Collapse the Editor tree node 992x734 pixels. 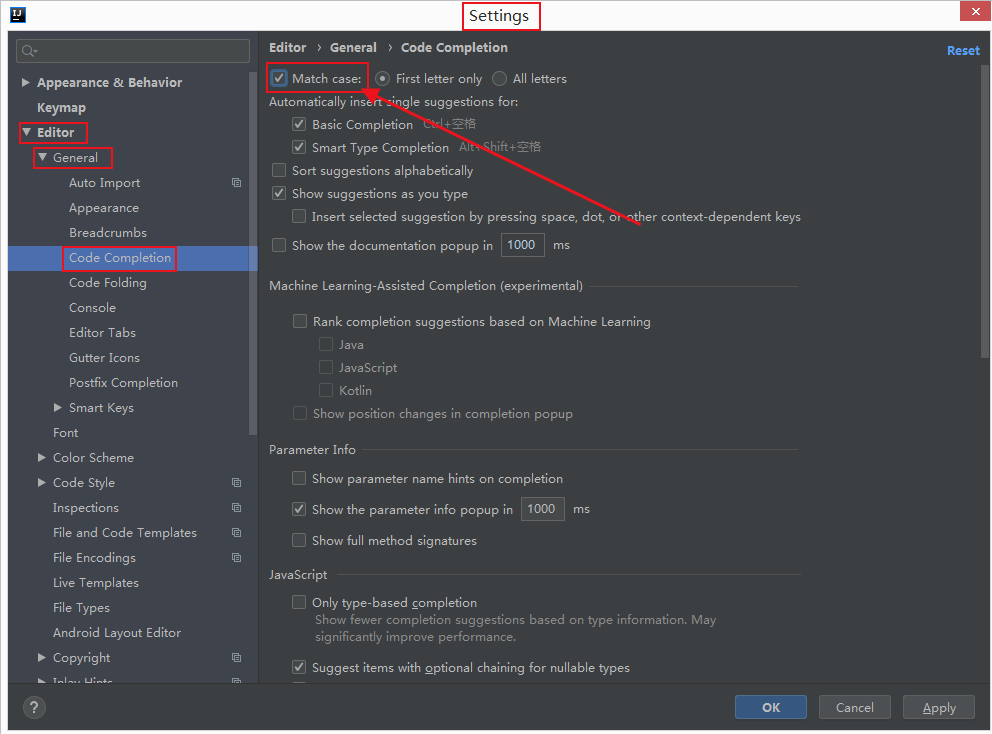coord(27,132)
